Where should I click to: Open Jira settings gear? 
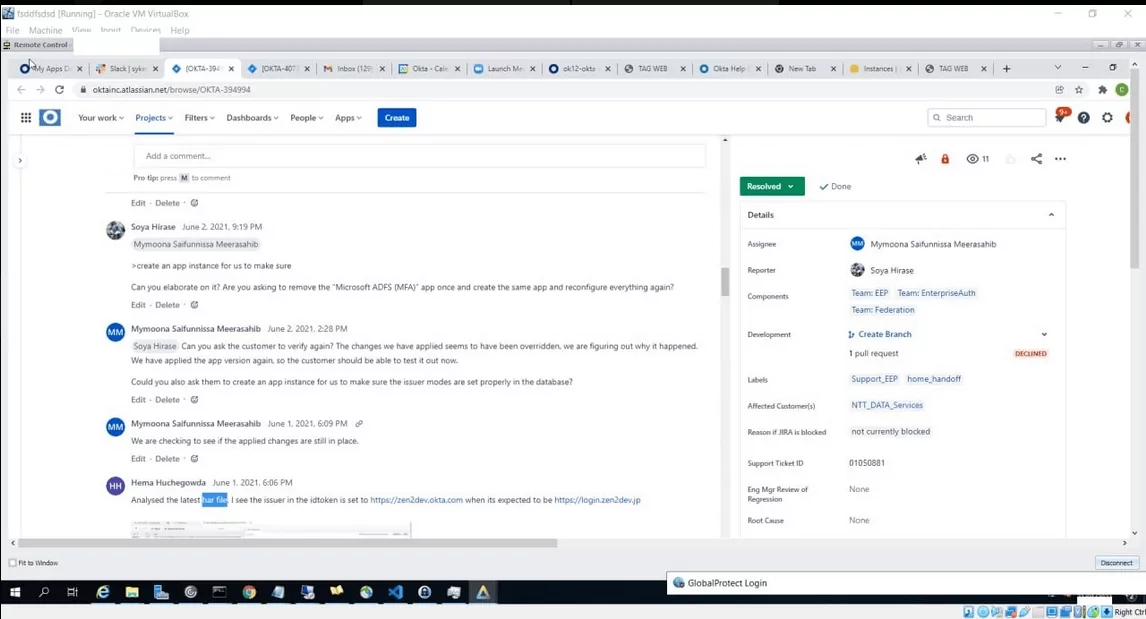click(x=1106, y=117)
